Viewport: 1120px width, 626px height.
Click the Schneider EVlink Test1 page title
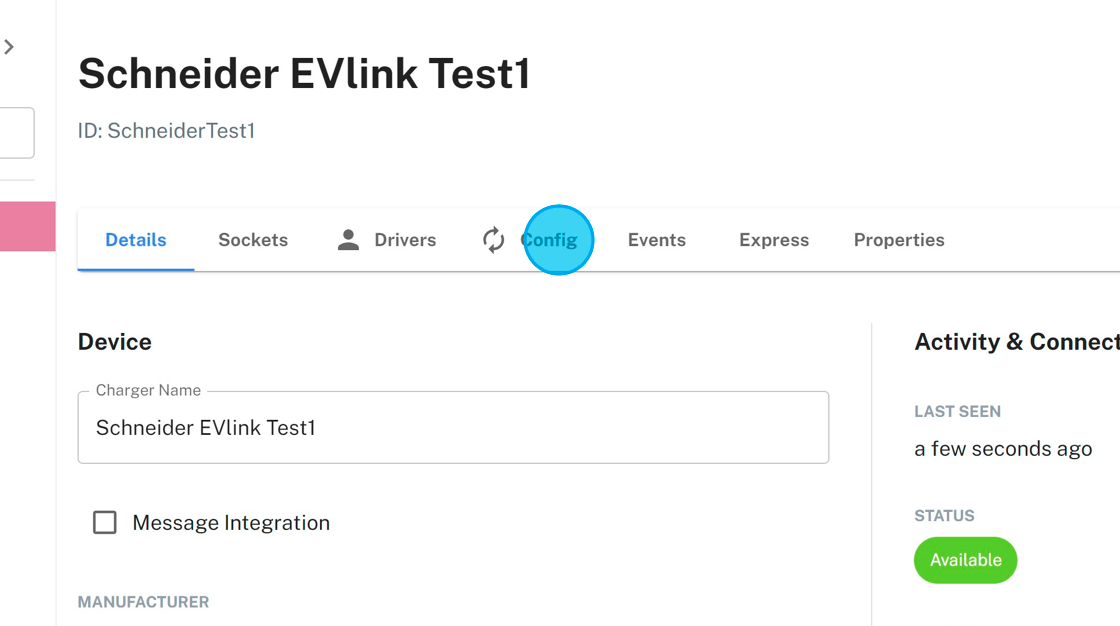(304, 74)
